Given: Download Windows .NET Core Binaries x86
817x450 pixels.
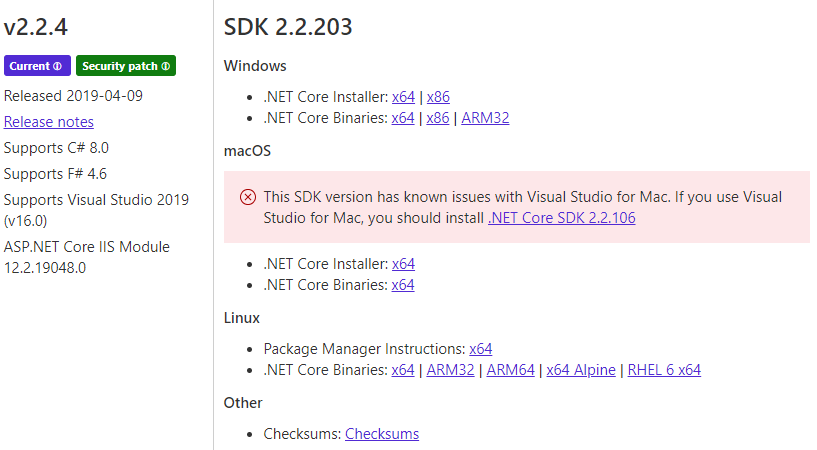Looking at the screenshot, I should pos(438,118).
